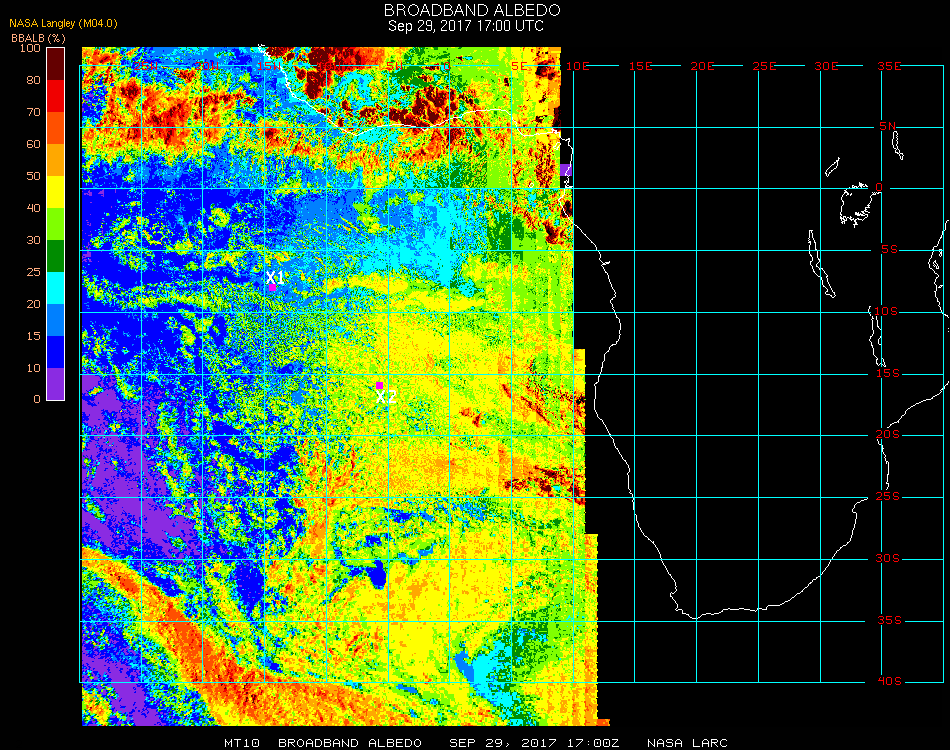950x750 pixels.
Task: Choose the light green 30-40 legend swatch
Action: tap(56, 224)
